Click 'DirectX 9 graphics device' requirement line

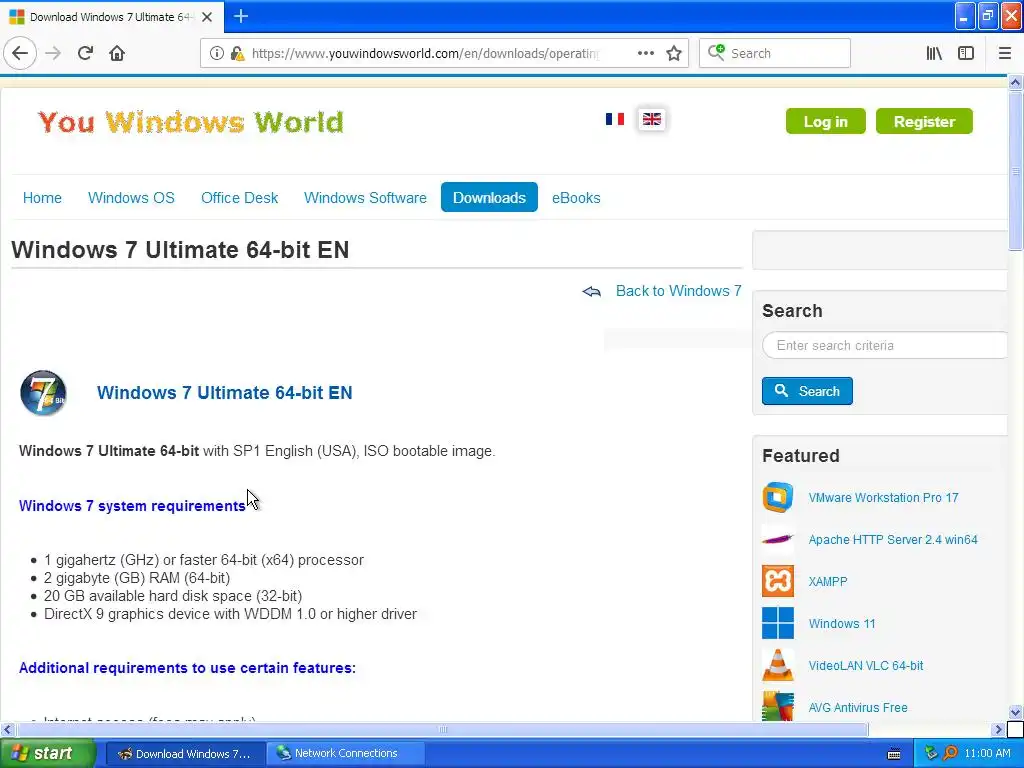click(230, 614)
